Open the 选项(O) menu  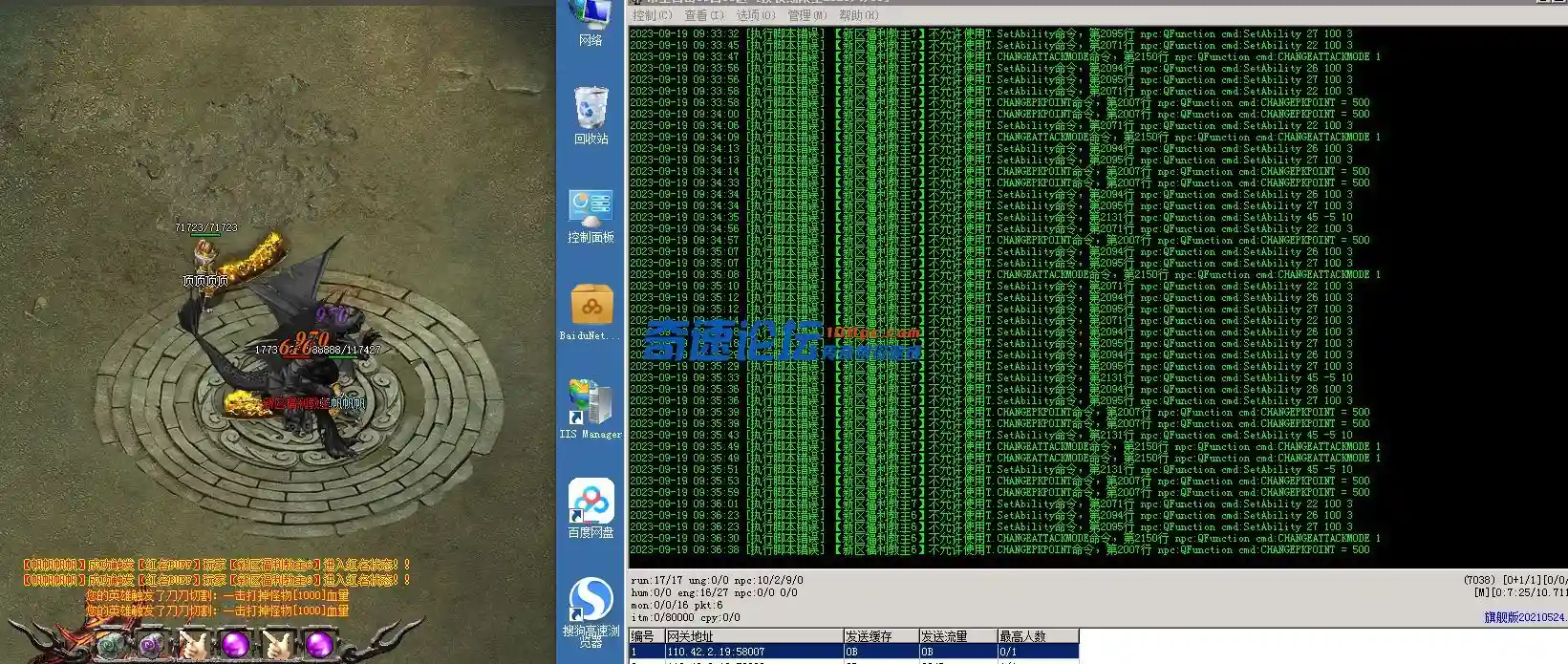click(x=756, y=15)
